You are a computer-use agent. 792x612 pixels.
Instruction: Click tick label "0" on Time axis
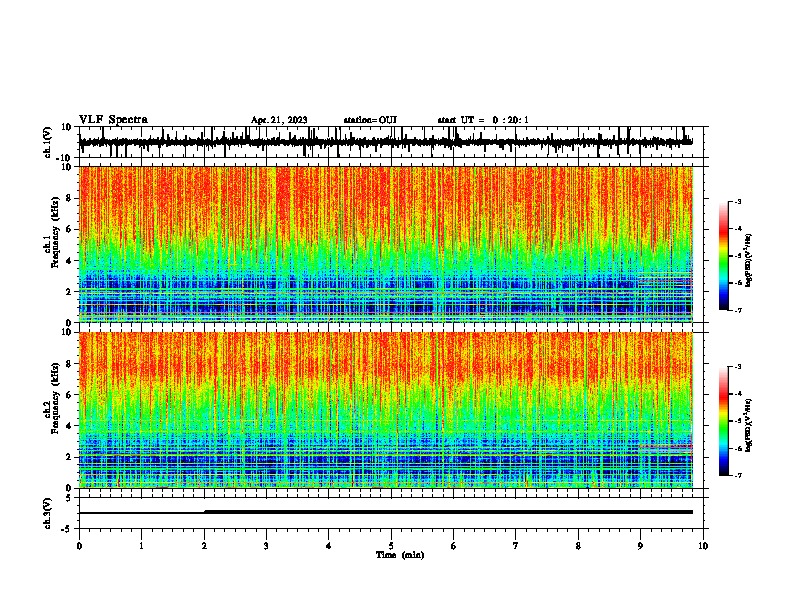79,546
